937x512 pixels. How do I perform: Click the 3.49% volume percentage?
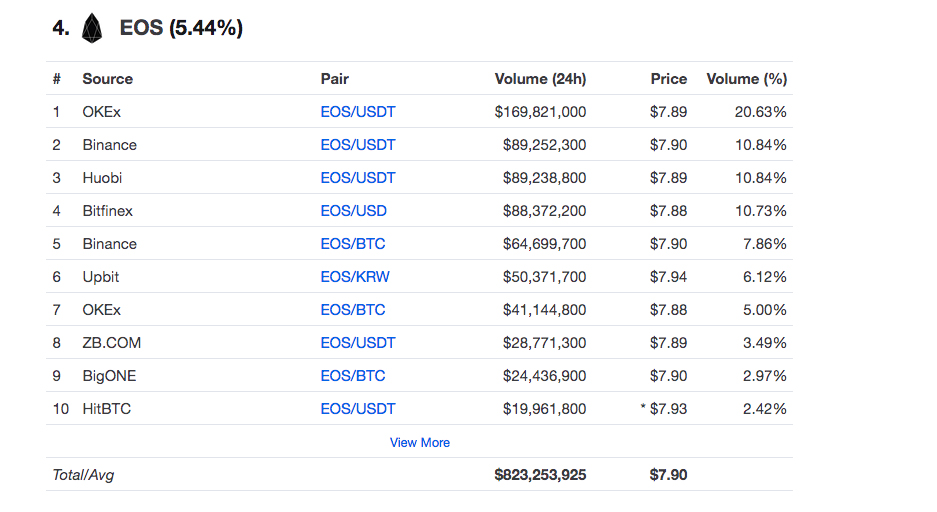point(765,343)
